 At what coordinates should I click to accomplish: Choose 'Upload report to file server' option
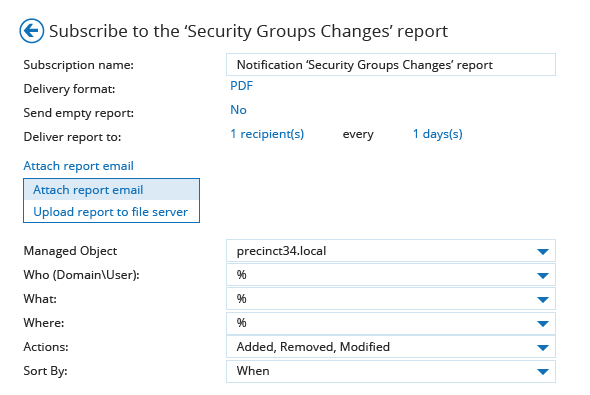(x=111, y=212)
